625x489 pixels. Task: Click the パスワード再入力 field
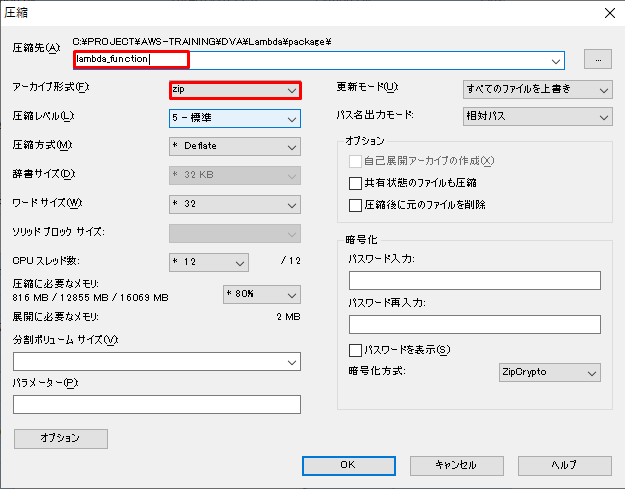[474, 324]
